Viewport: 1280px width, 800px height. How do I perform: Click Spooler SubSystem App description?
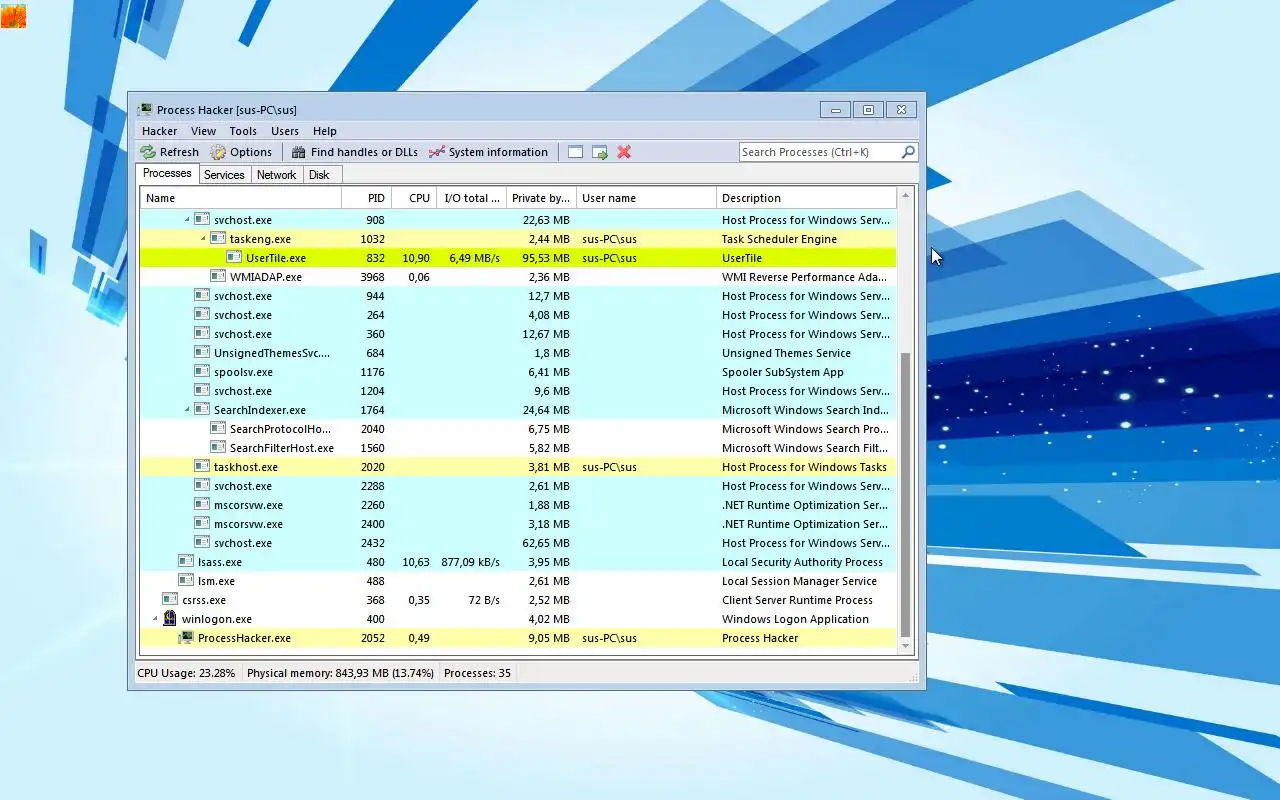(783, 372)
